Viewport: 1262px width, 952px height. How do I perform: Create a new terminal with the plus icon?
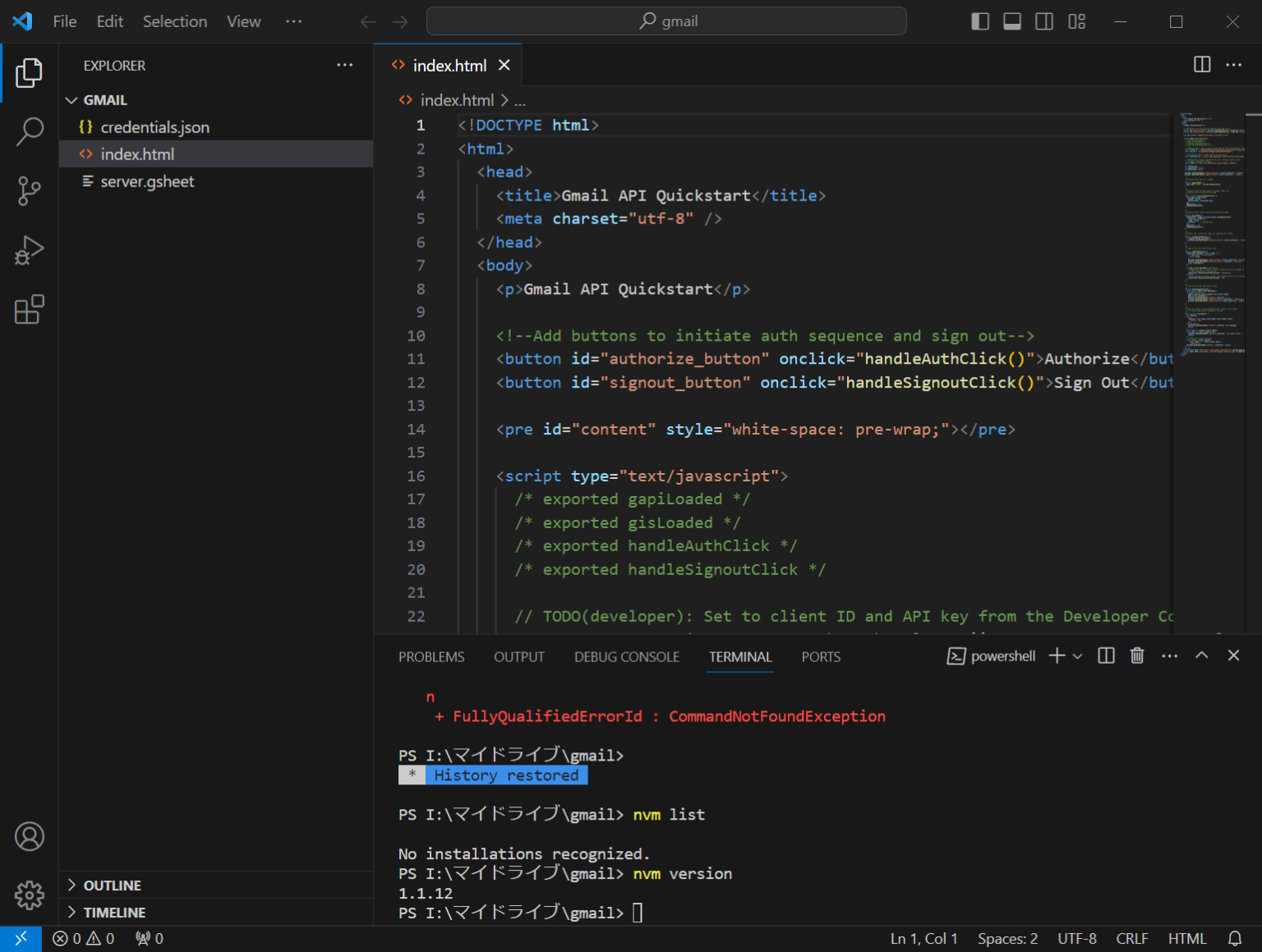coord(1056,655)
